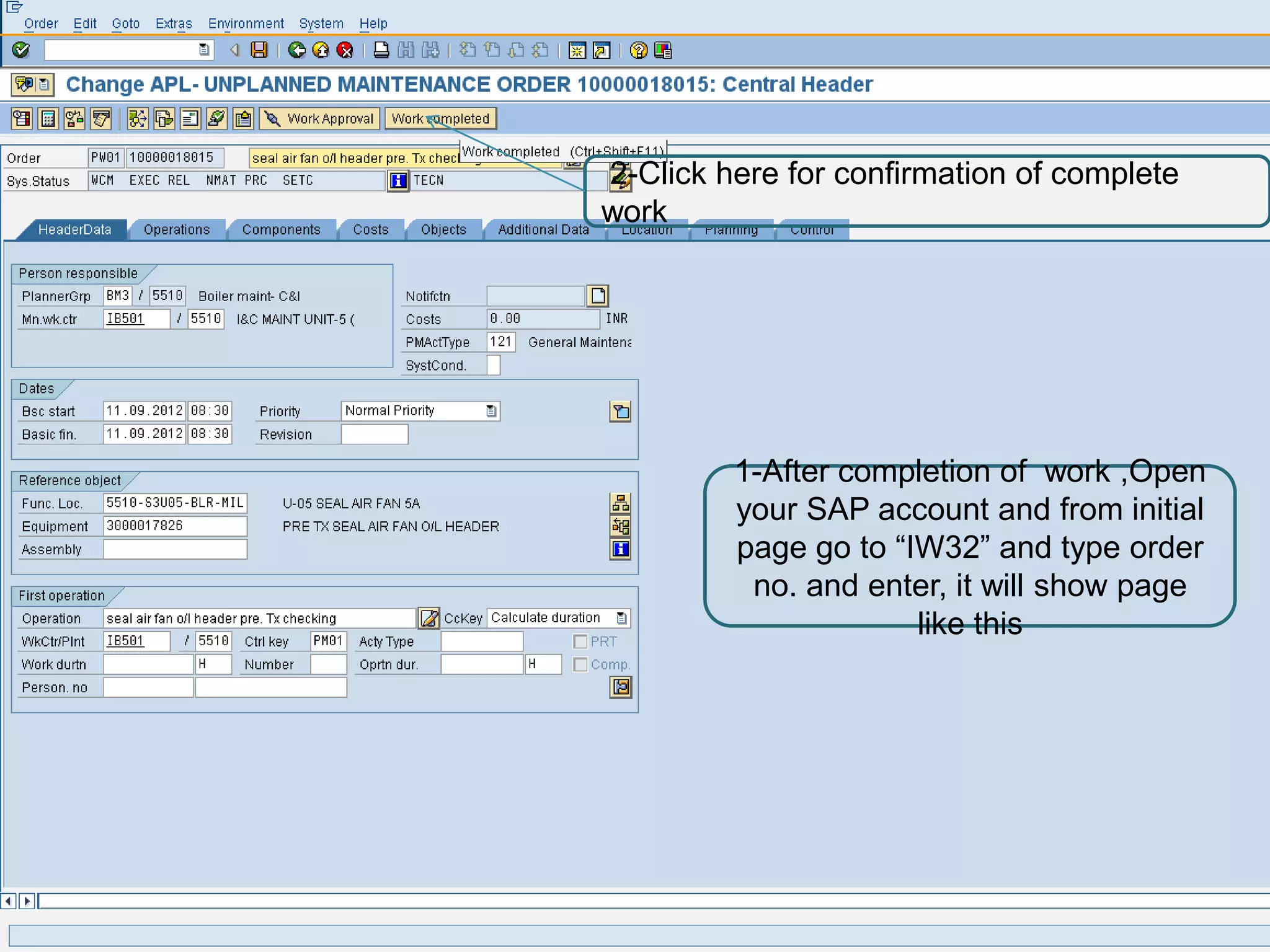This screenshot has height=952, width=1270.
Task: Click the green Back arrow icon
Action: pos(297,50)
